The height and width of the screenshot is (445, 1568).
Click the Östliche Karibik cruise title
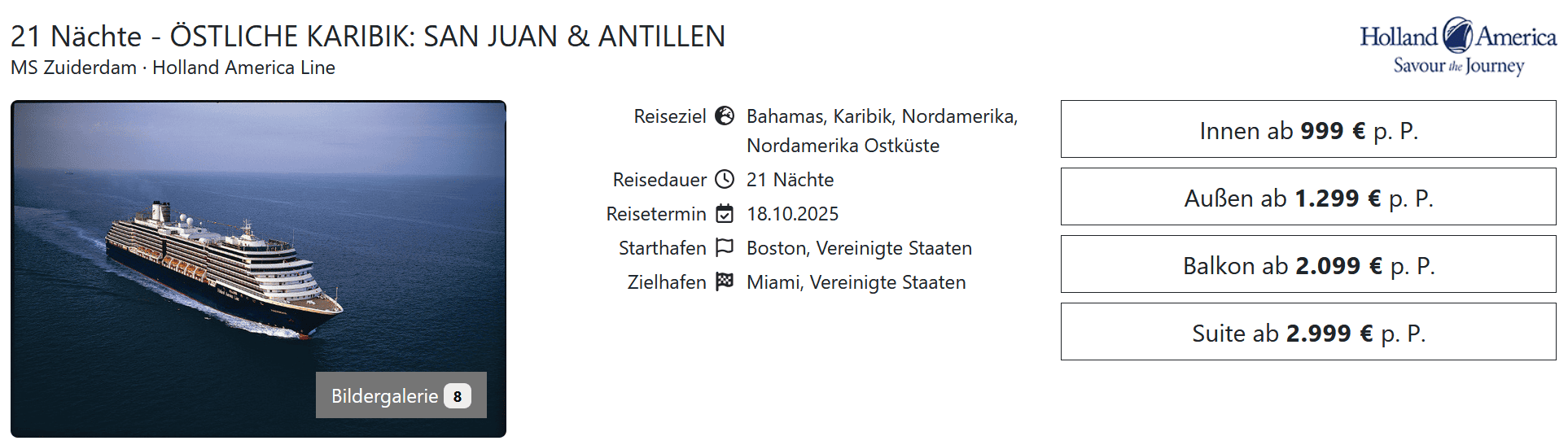coord(367,37)
